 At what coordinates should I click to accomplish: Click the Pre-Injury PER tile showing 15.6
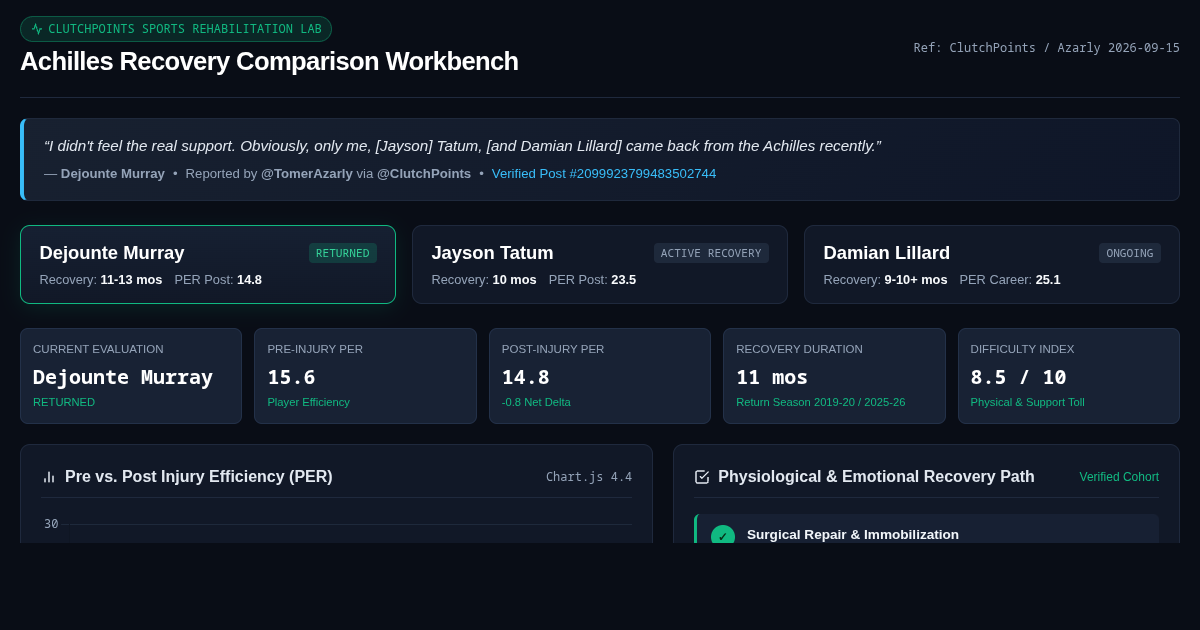[365, 376]
